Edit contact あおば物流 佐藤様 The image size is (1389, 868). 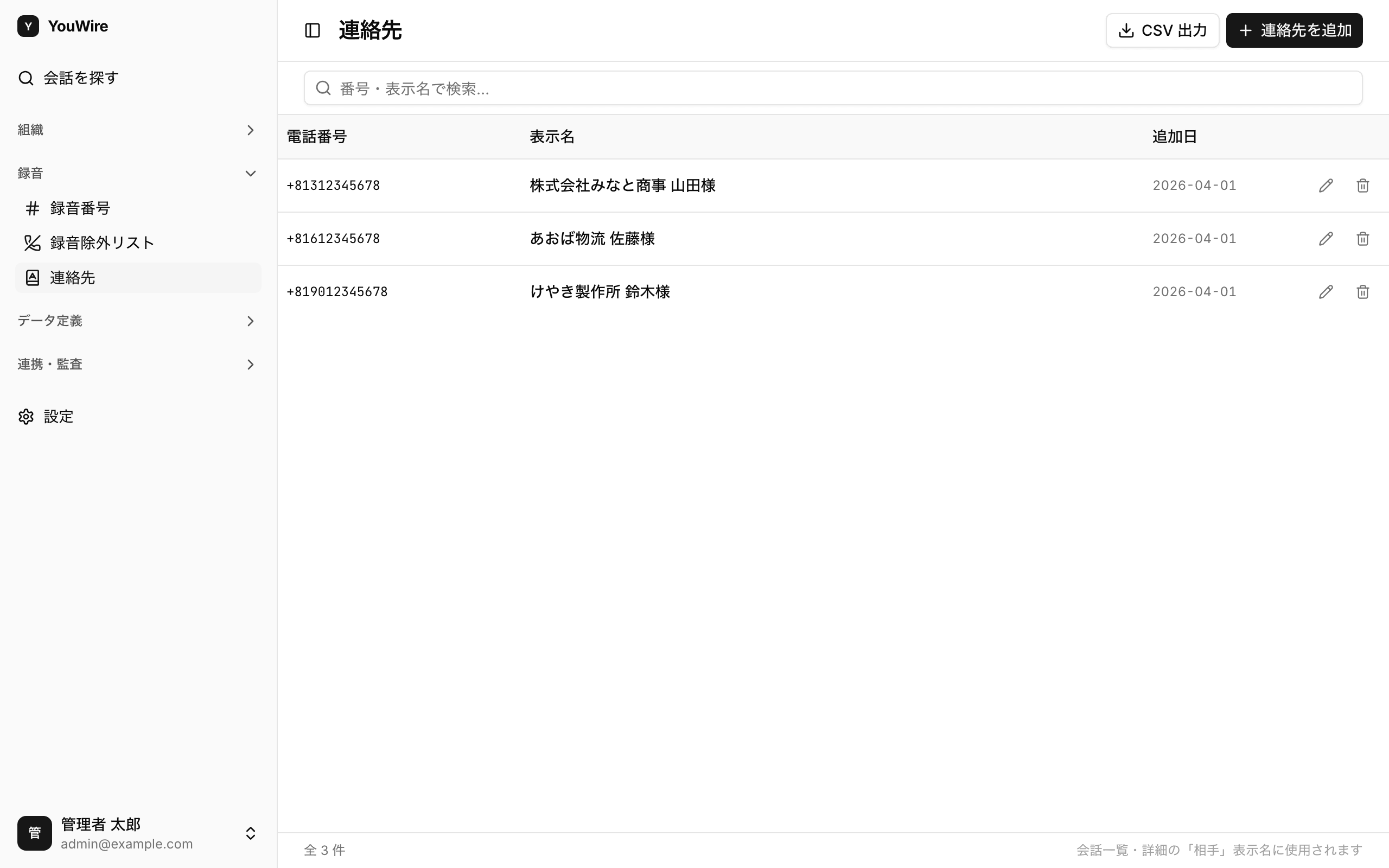(x=1326, y=239)
